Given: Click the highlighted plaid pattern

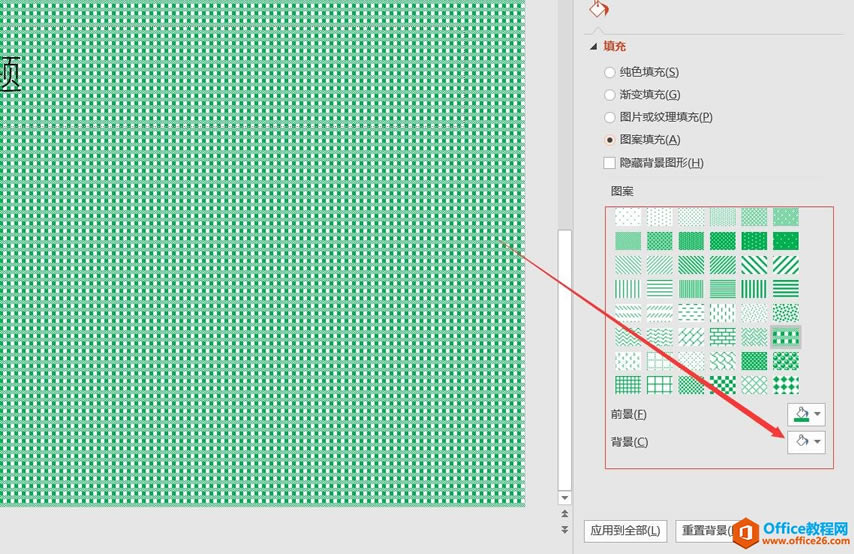Looking at the screenshot, I should (x=786, y=337).
